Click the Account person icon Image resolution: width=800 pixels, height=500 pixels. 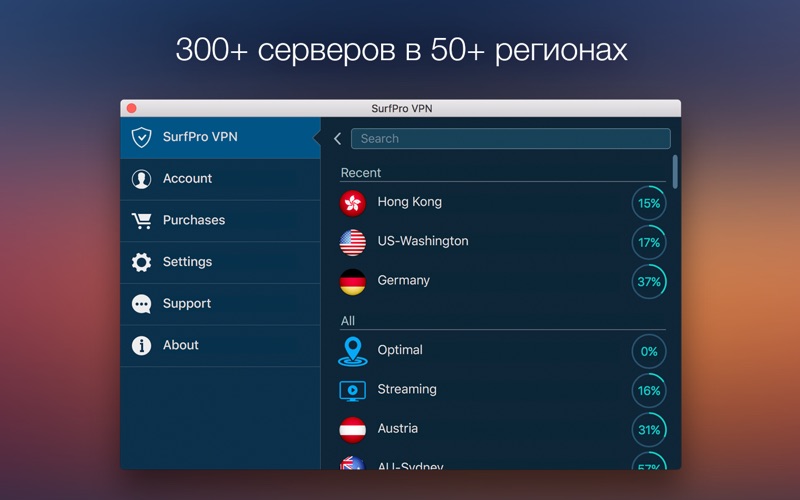pyautogui.click(x=141, y=179)
